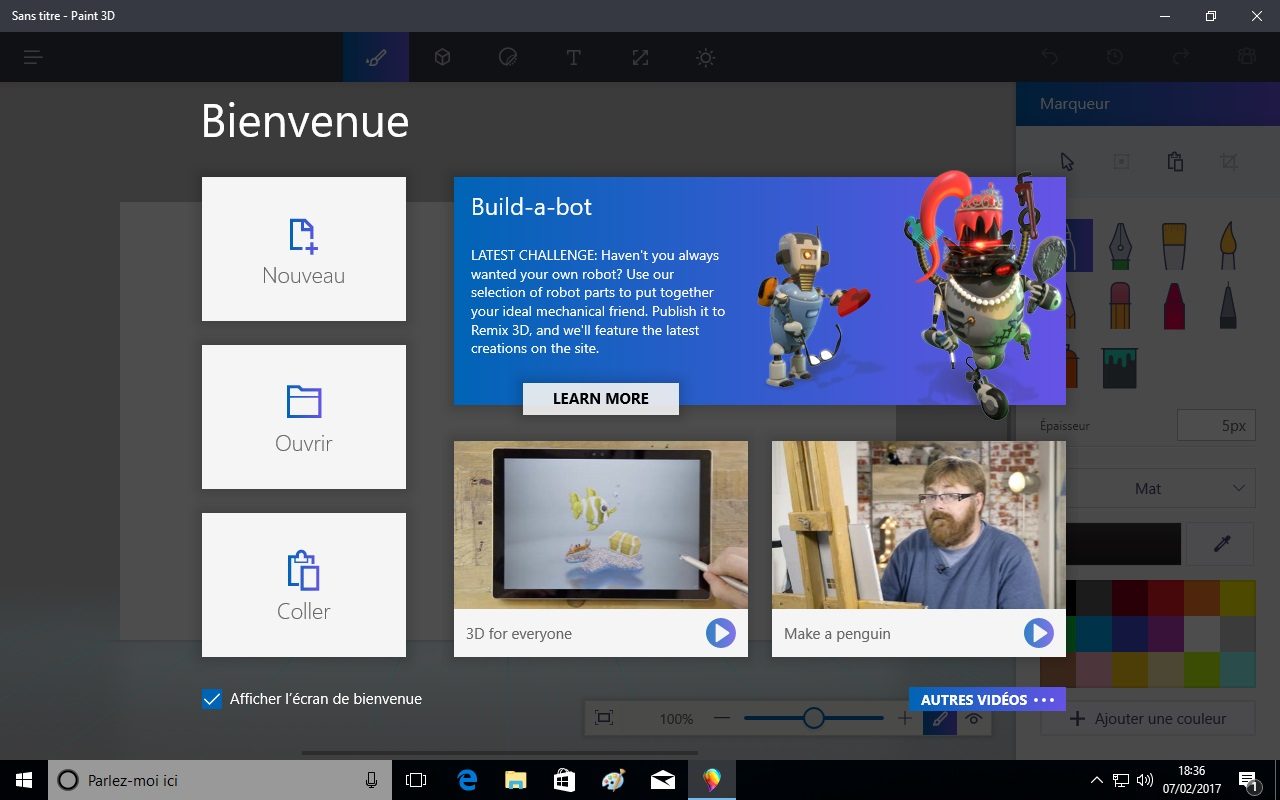Play the 3D for everyone video
The width and height of the screenshot is (1280, 800).
coord(720,633)
